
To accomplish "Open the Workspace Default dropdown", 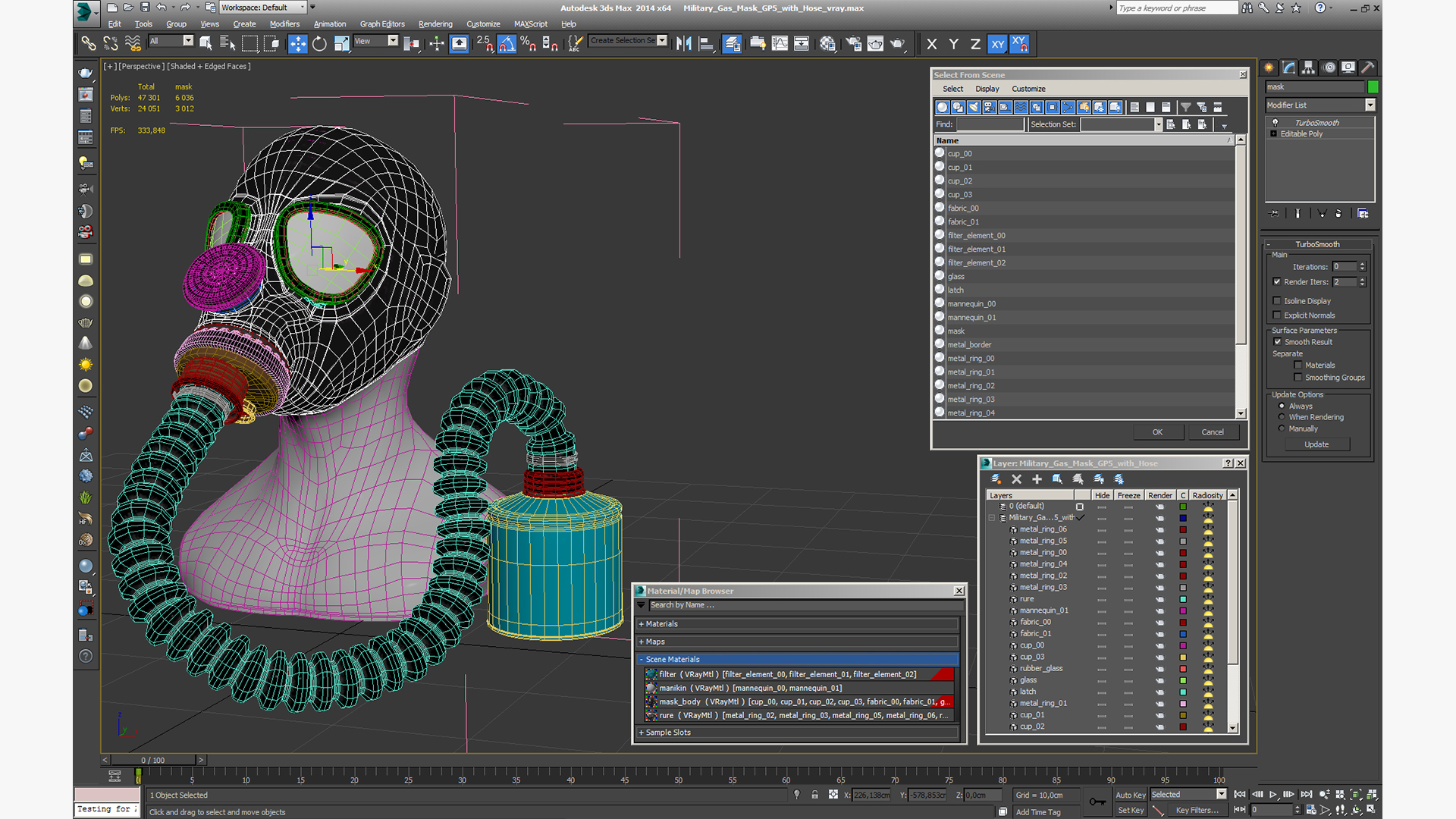I will 303,8.
